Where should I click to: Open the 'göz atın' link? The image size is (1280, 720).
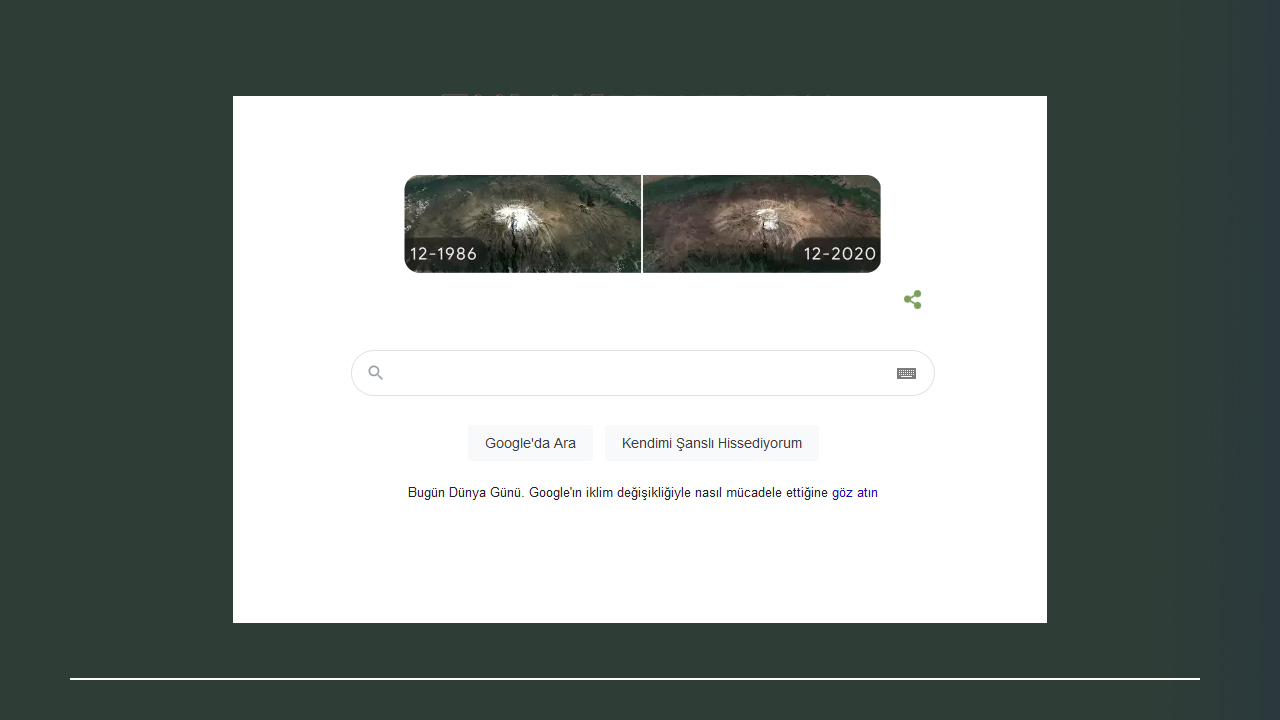[x=855, y=493]
